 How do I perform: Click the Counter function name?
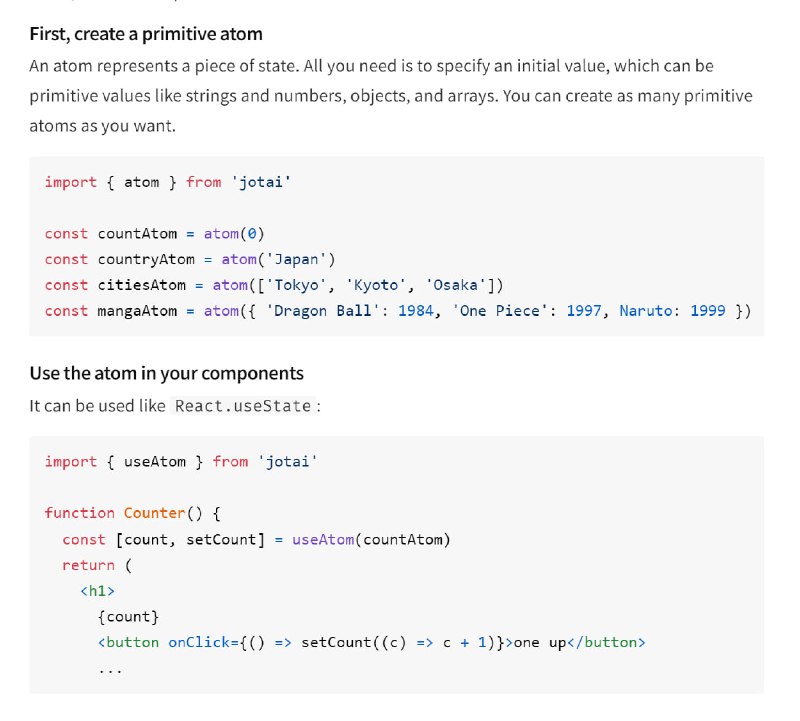pyautogui.click(x=154, y=513)
